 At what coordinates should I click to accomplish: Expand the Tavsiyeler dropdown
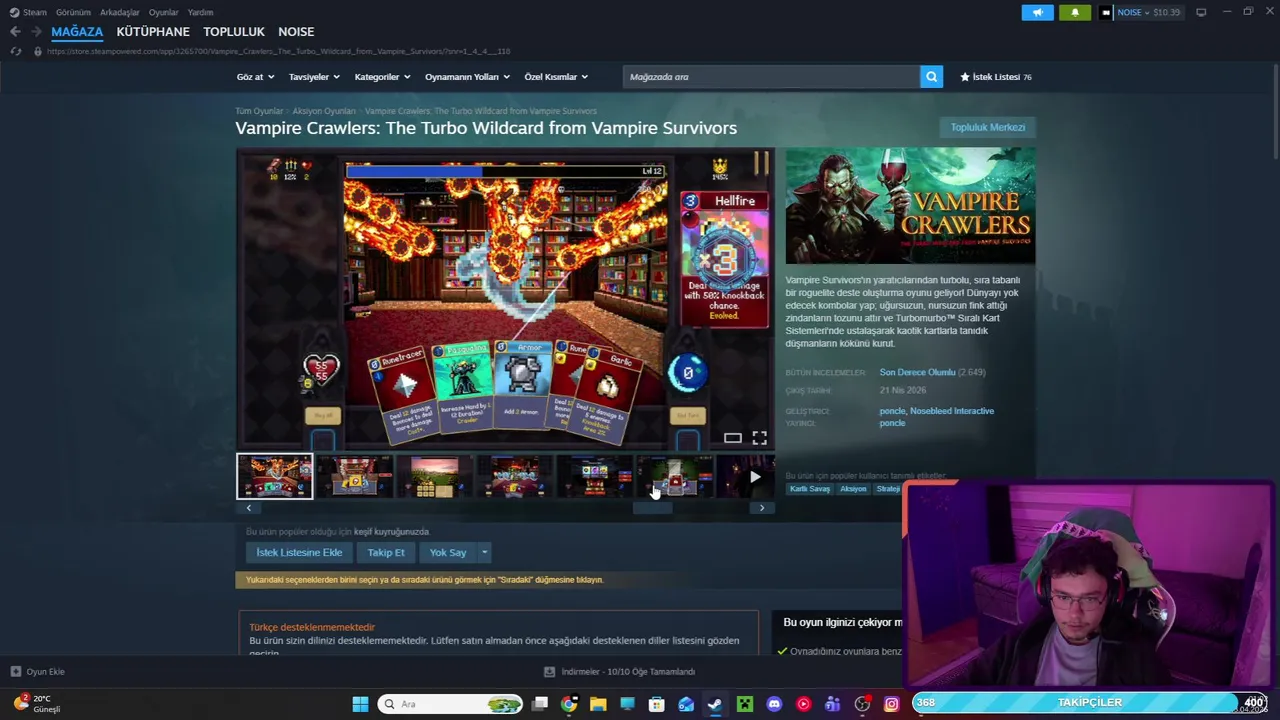tap(314, 77)
